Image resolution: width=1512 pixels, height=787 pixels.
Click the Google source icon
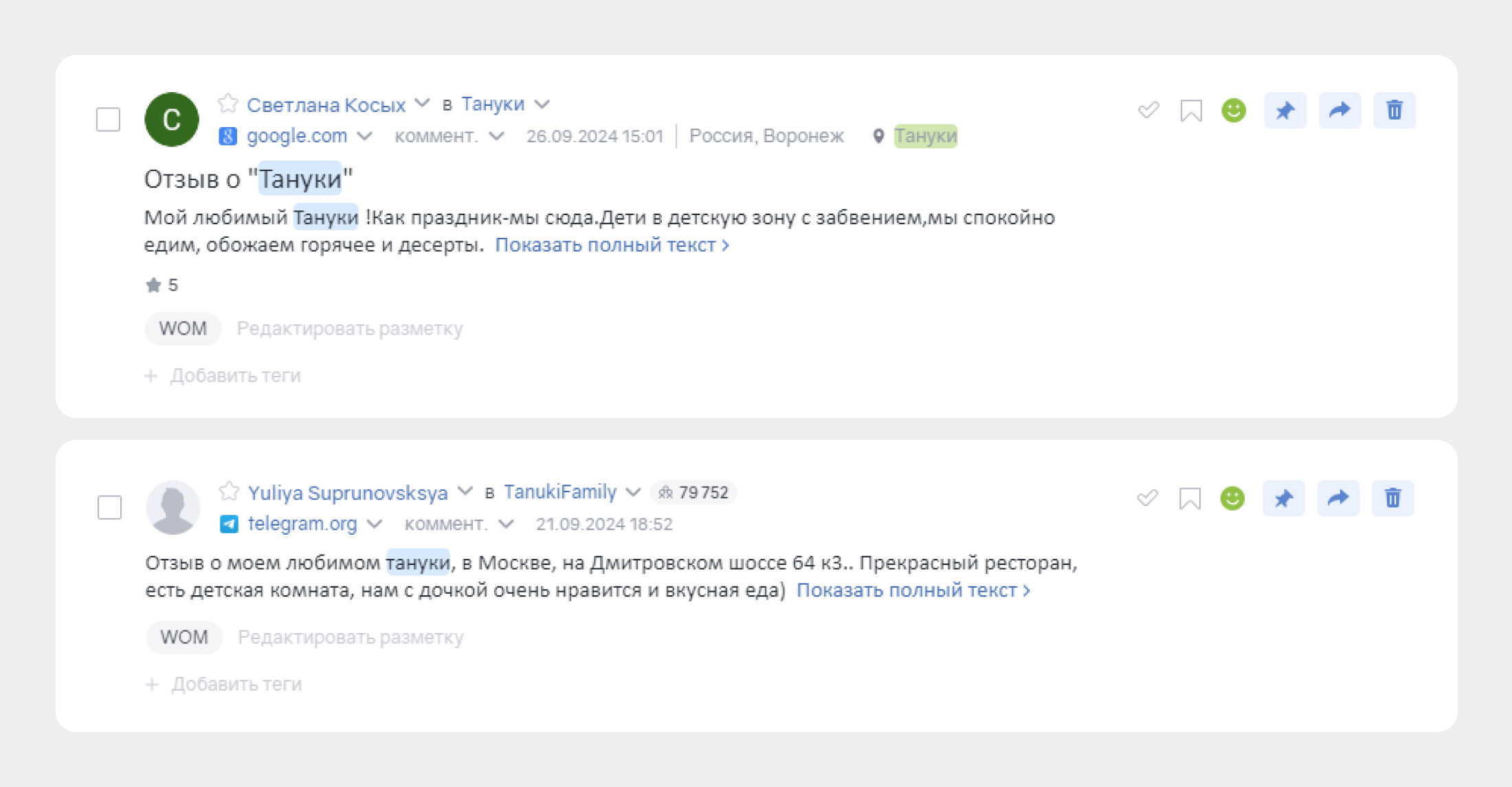point(228,136)
